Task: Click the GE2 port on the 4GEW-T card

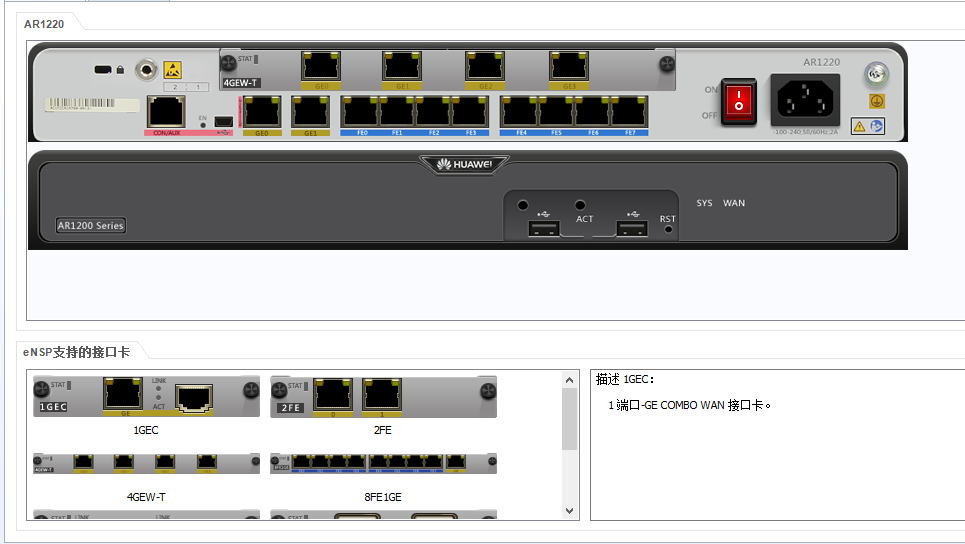Action: pyautogui.click(x=484, y=66)
